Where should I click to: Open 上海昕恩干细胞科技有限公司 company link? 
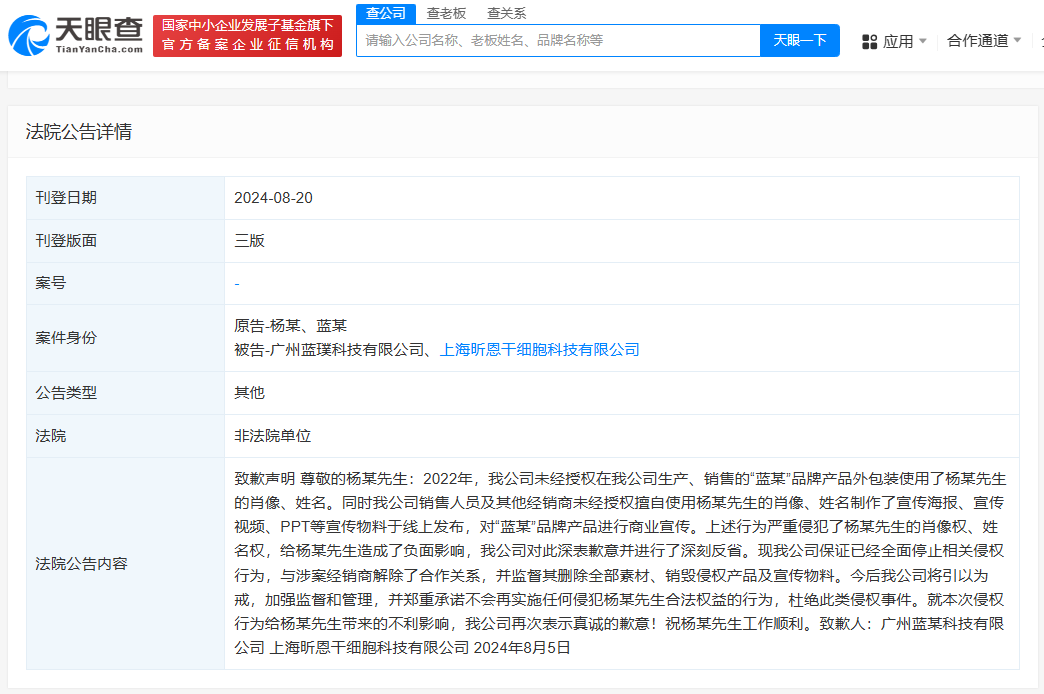click(x=539, y=350)
